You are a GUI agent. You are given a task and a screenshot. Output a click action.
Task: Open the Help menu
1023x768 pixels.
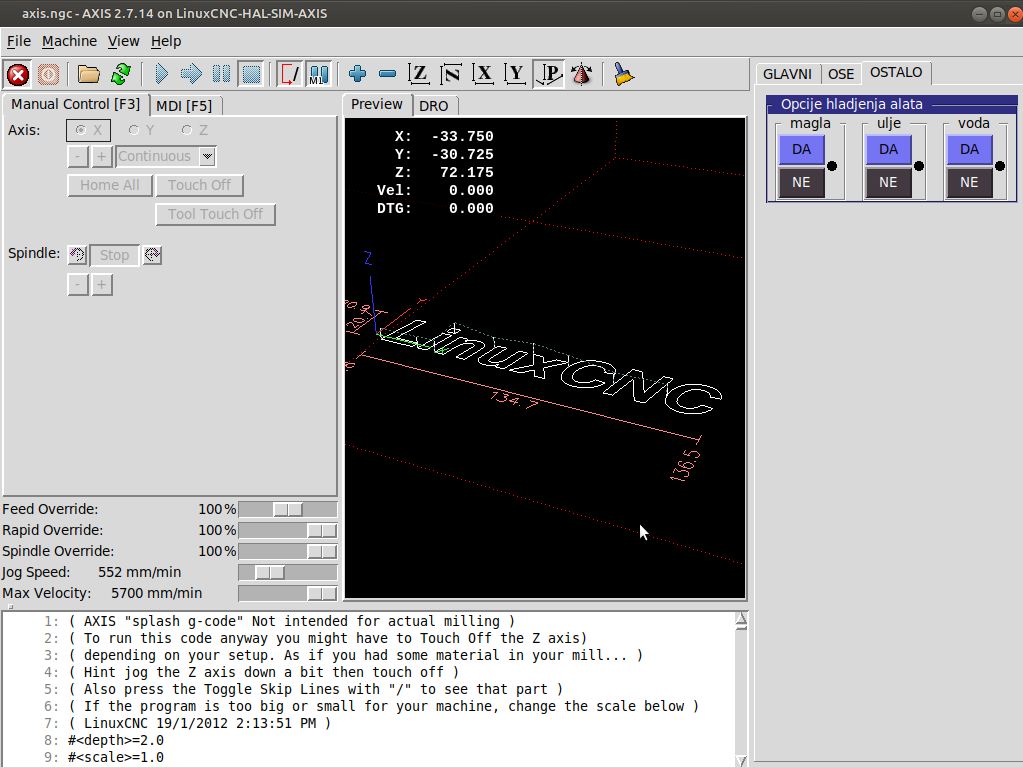166,41
